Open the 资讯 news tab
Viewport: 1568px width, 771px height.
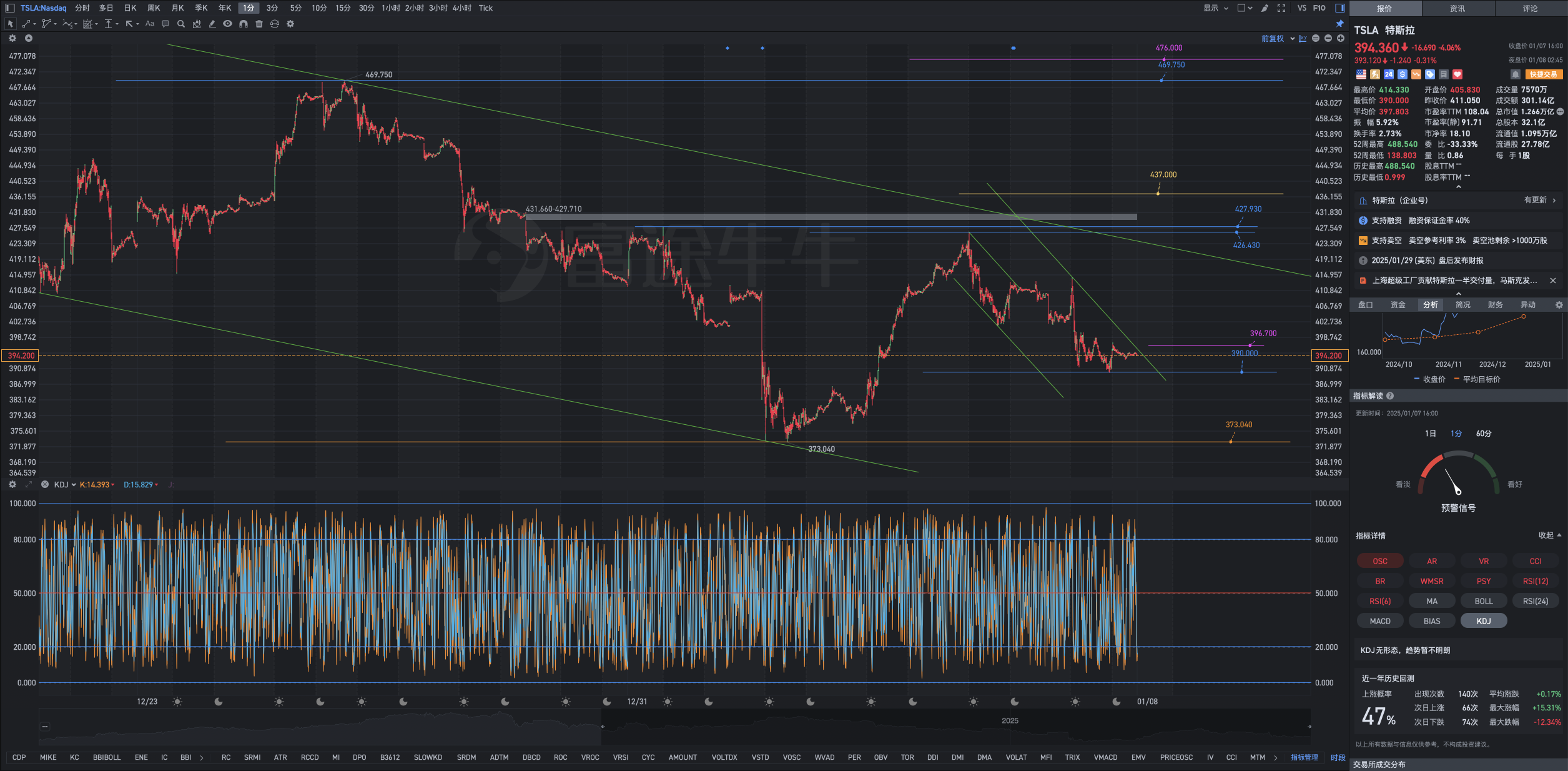[x=1457, y=9]
